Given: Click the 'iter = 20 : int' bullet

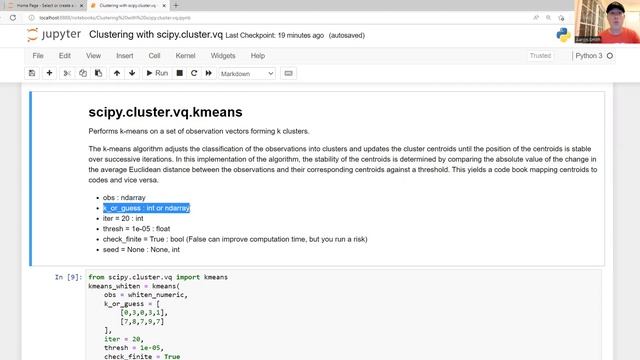Looking at the screenshot, I should pyautogui.click(x=123, y=218).
